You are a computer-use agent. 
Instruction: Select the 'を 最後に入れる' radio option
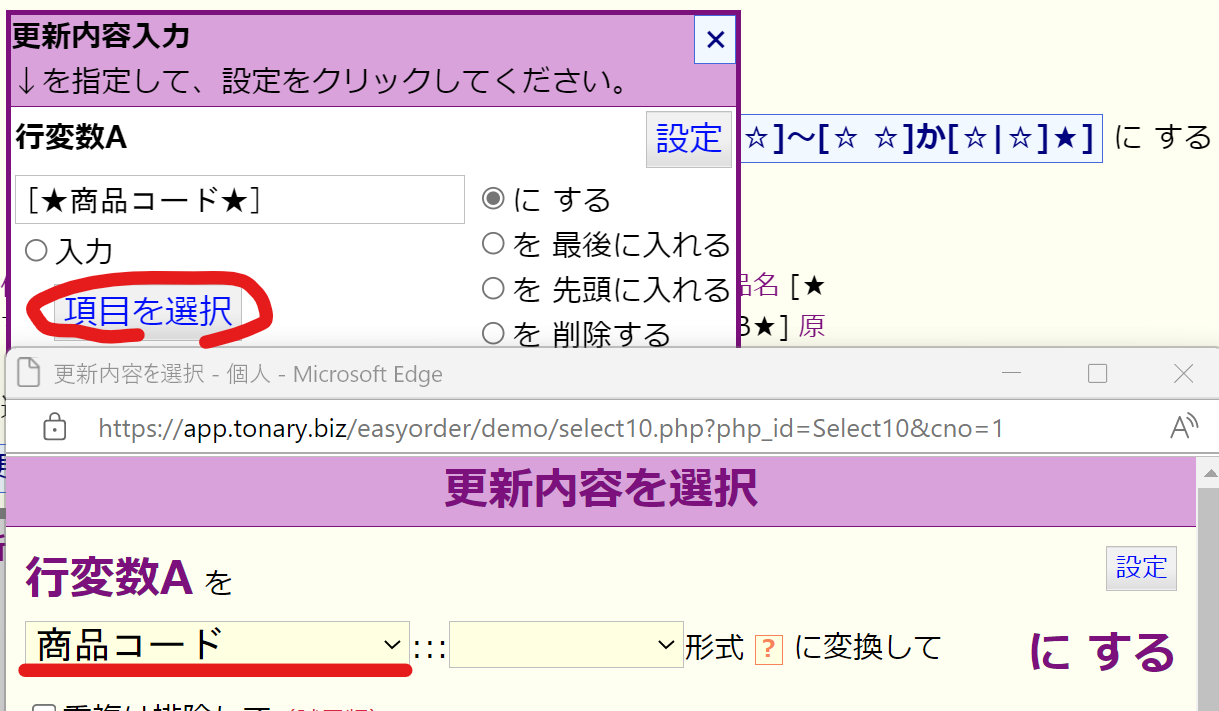[493, 243]
